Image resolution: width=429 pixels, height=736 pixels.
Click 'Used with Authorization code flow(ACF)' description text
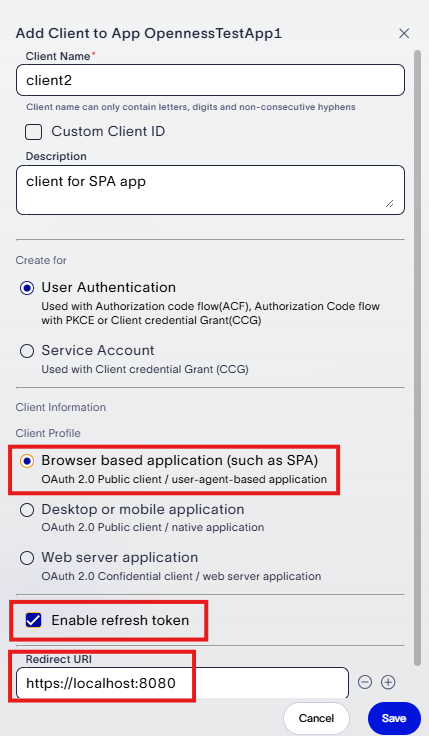coord(210,313)
